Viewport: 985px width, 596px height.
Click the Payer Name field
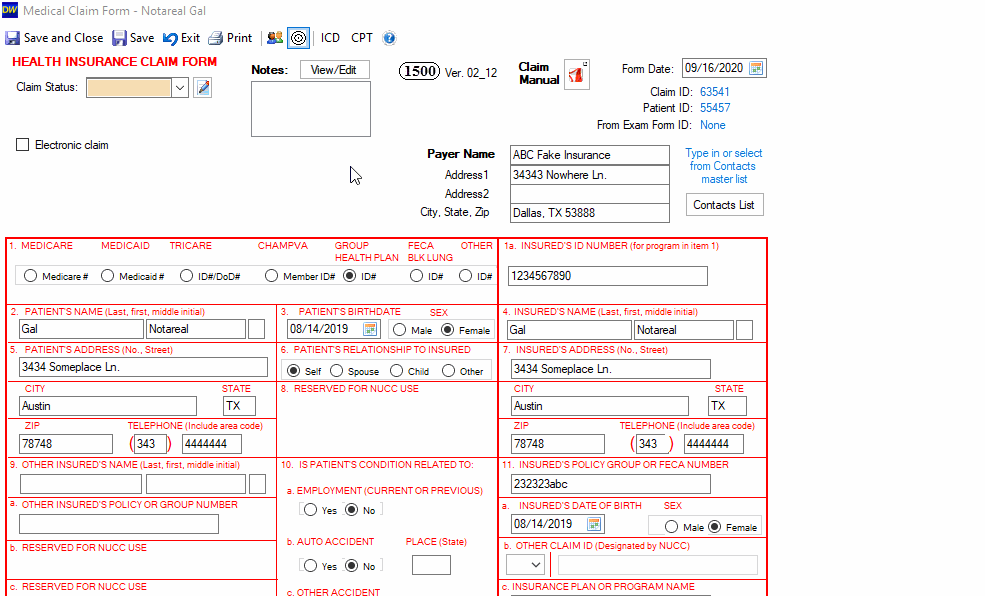tap(589, 155)
